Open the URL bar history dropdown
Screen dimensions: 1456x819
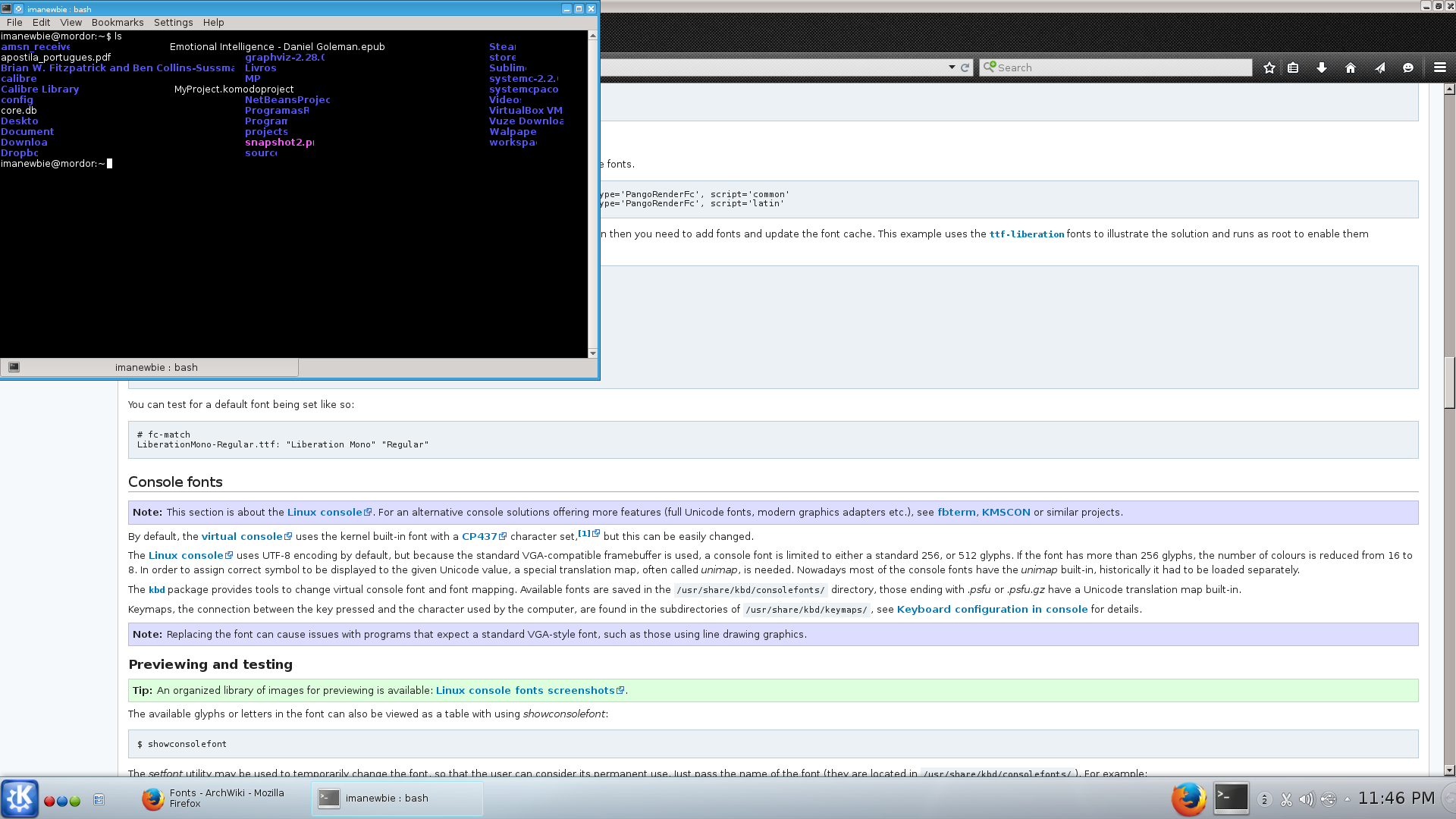click(x=952, y=67)
